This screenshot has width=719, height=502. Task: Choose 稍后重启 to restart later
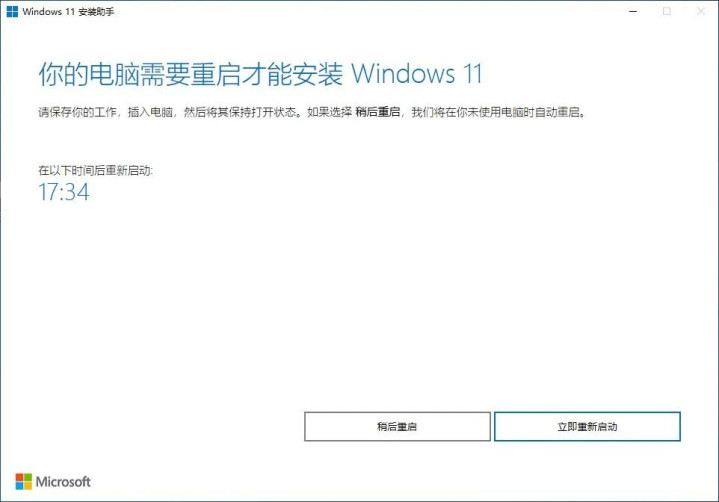pos(397,427)
